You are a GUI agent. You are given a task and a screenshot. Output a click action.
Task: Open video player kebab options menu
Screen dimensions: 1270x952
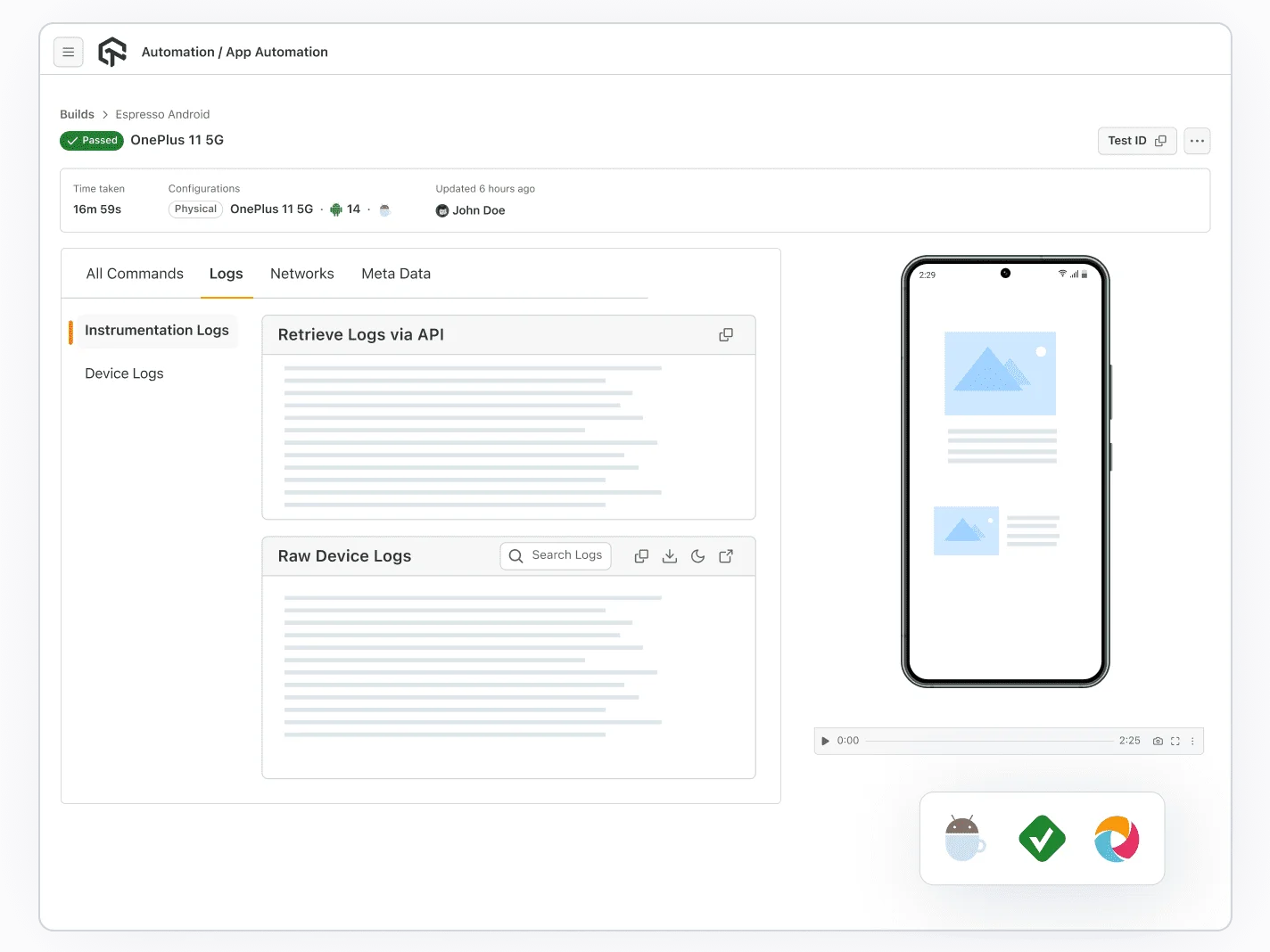pyautogui.click(x=1192, y=741)
